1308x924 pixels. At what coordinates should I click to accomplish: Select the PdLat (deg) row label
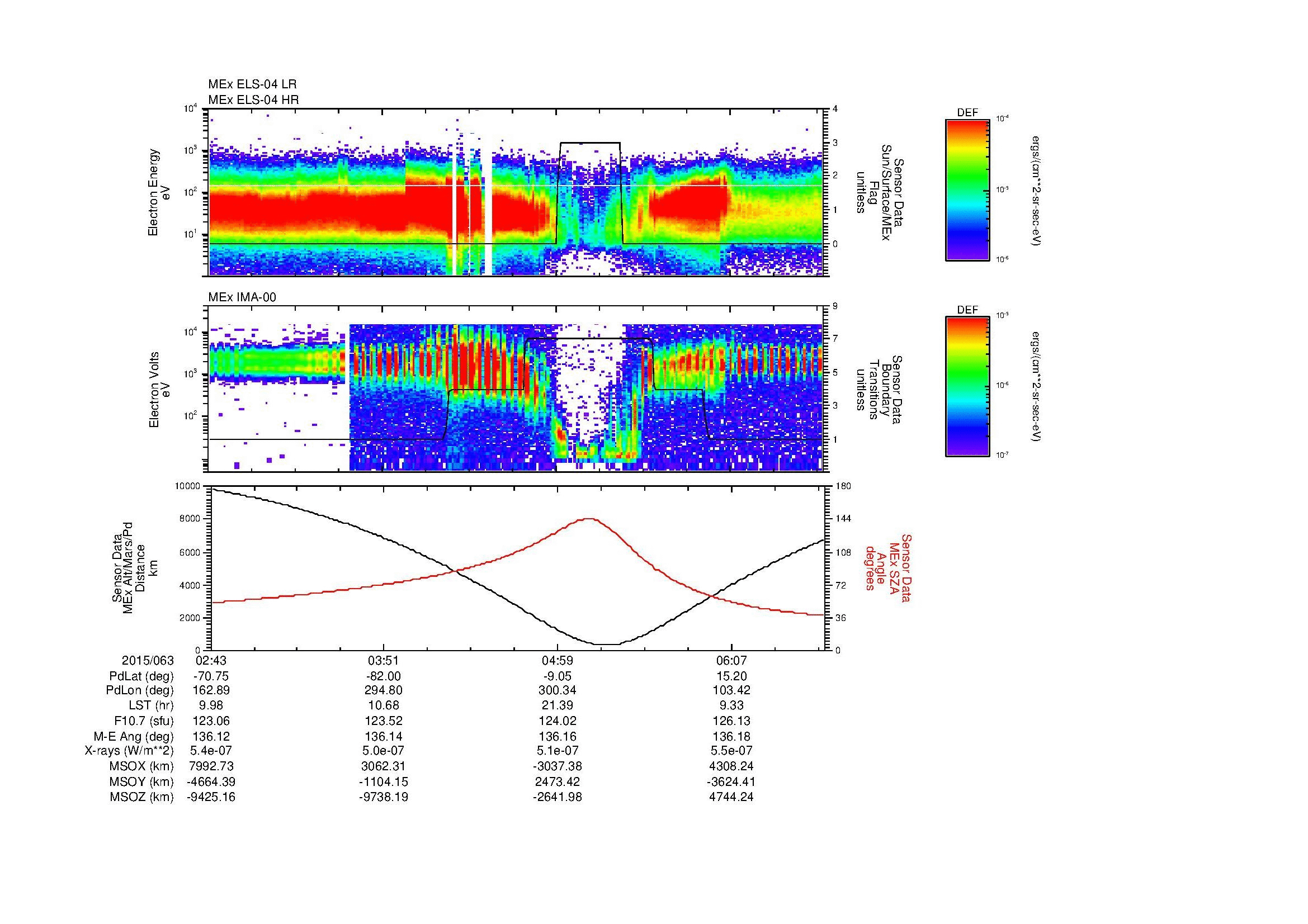[x=141, y=676]
